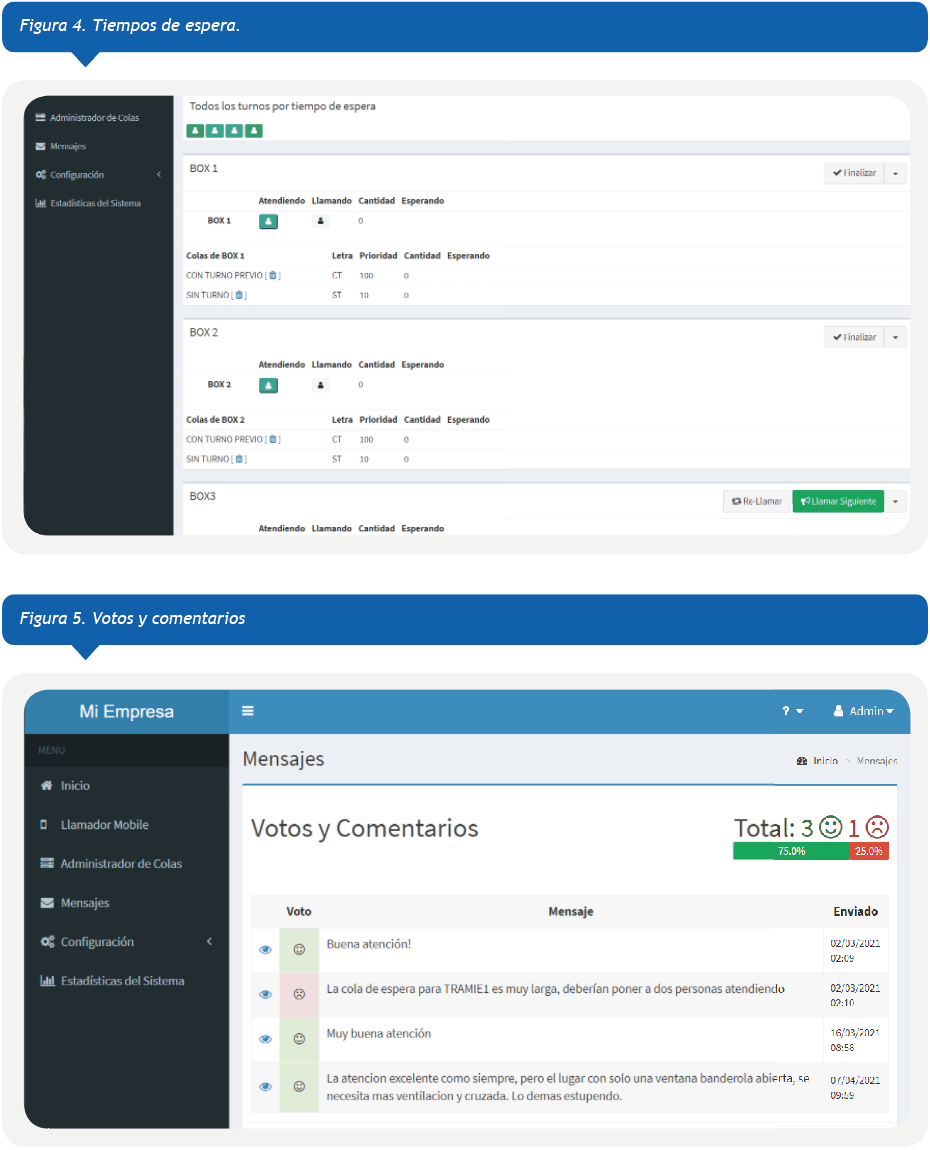Screen dimensions: 930x1150
Task: Click eye icon for 'Muy buena atención' message
Action: click(265, 1040)
